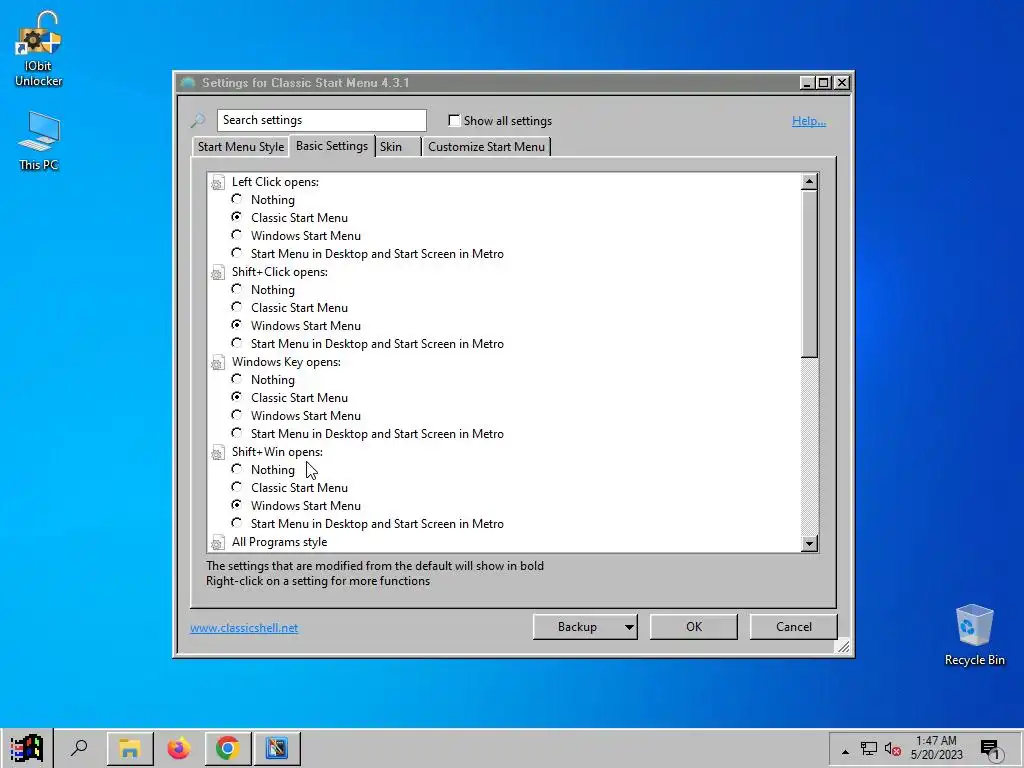The image size is (1024, 768).
Task: Set Shift+Click opens to Nothing
Action: 236,289
